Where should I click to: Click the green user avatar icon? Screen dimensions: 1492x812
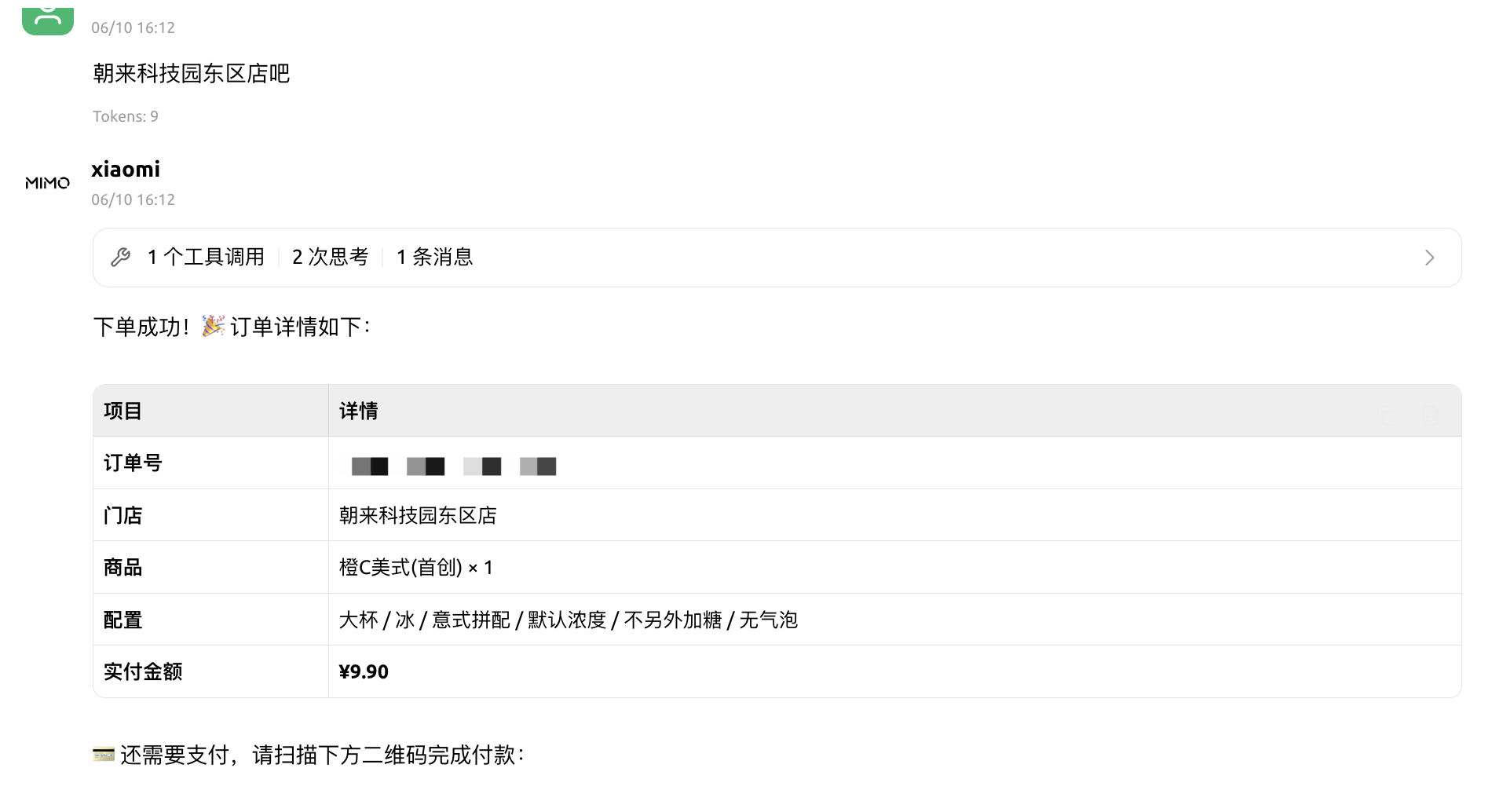(x=48, y=20)
